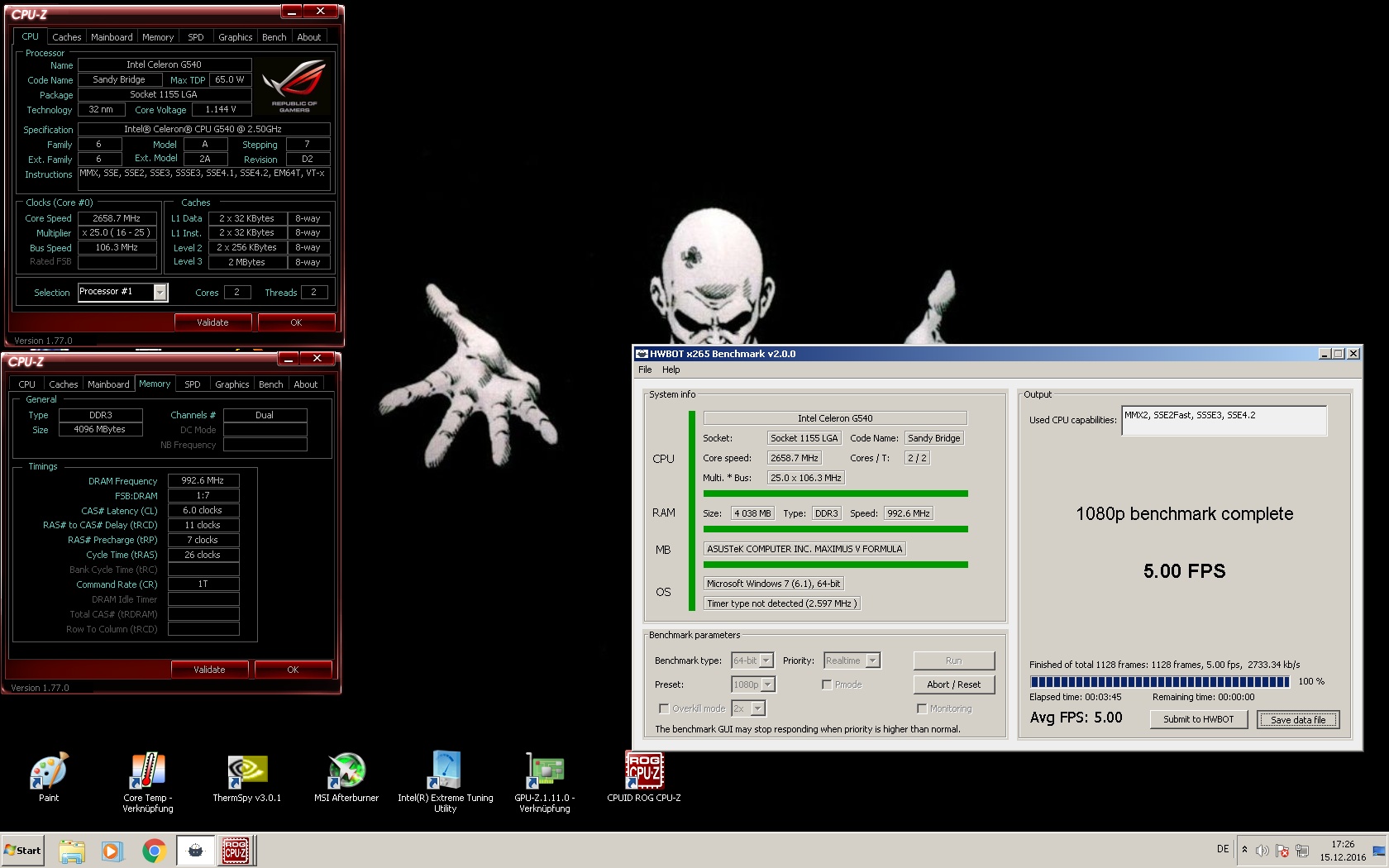Click Validate in bottom CPU-Z window
Image resolution: width=1389 pixels, height=868 pixels.
point(209,670)
